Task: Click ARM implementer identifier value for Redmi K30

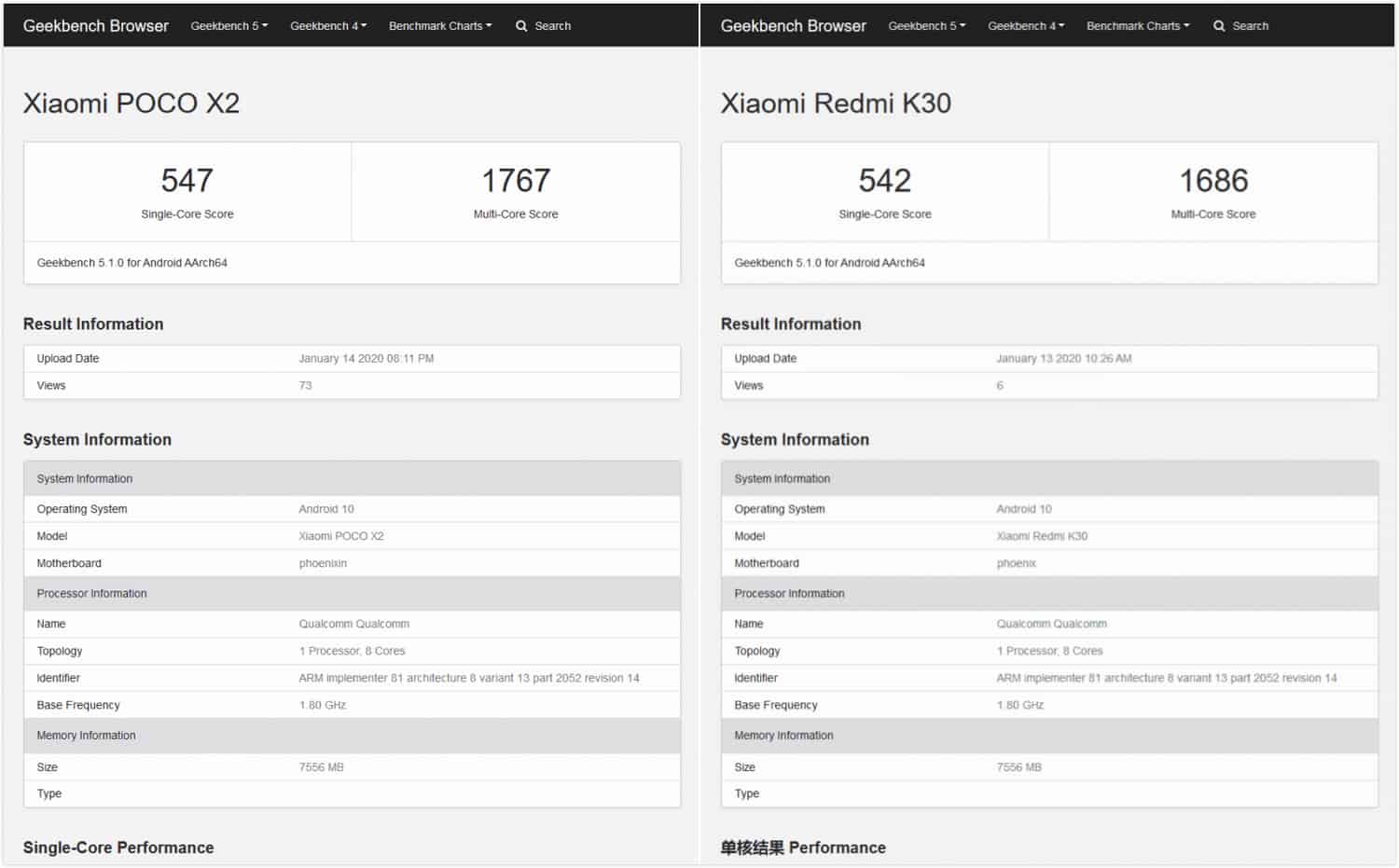Action: [1167, 678]
